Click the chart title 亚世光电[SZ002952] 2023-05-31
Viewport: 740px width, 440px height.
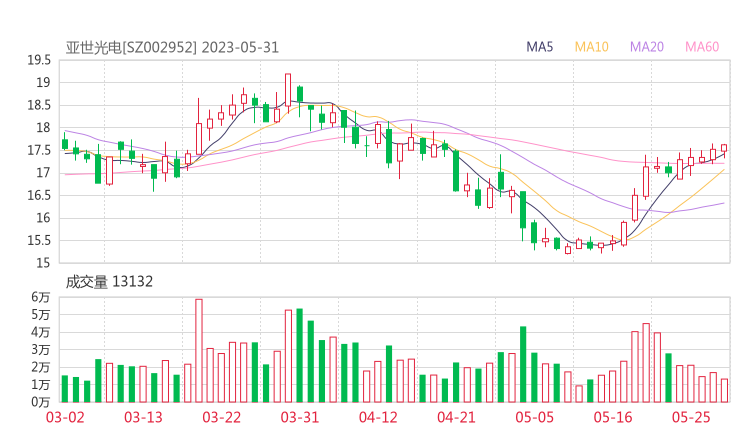coord(172,48)
